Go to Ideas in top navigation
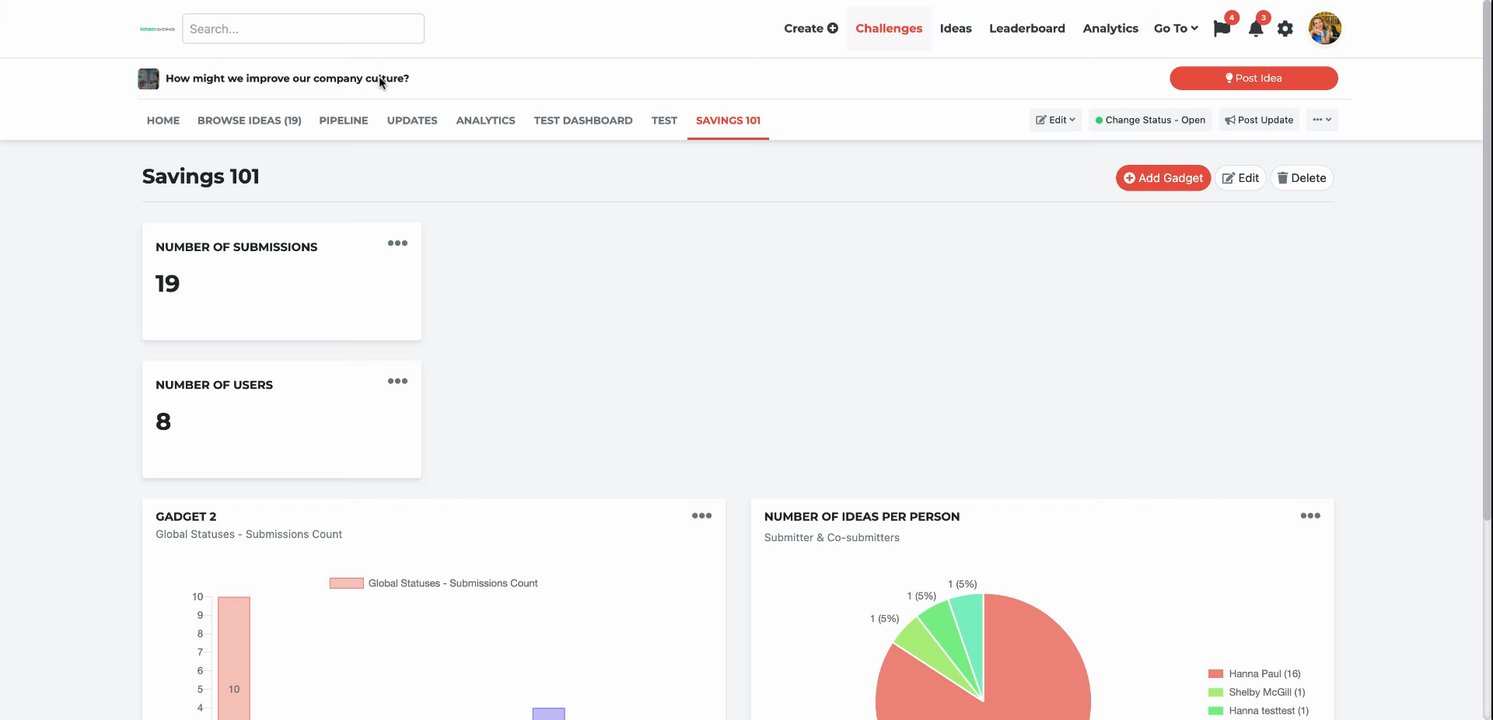 pos(956,29)
